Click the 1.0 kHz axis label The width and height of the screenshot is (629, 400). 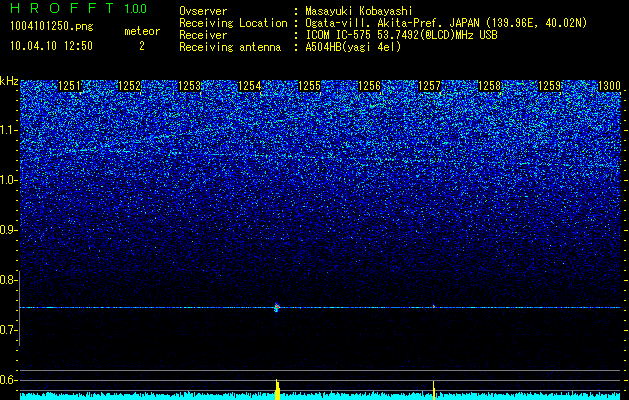(x=8, y=180)
